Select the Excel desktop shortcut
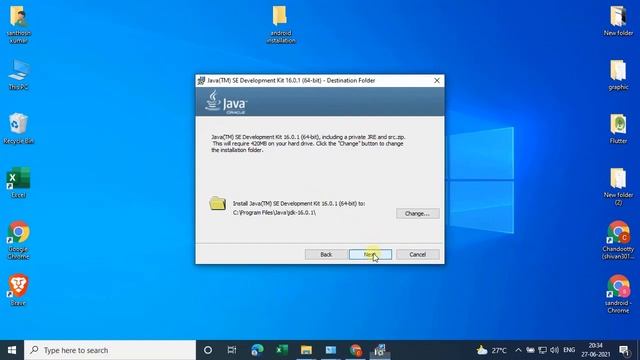640x360 pixels. pyautogui.click(x=18, y=183)
